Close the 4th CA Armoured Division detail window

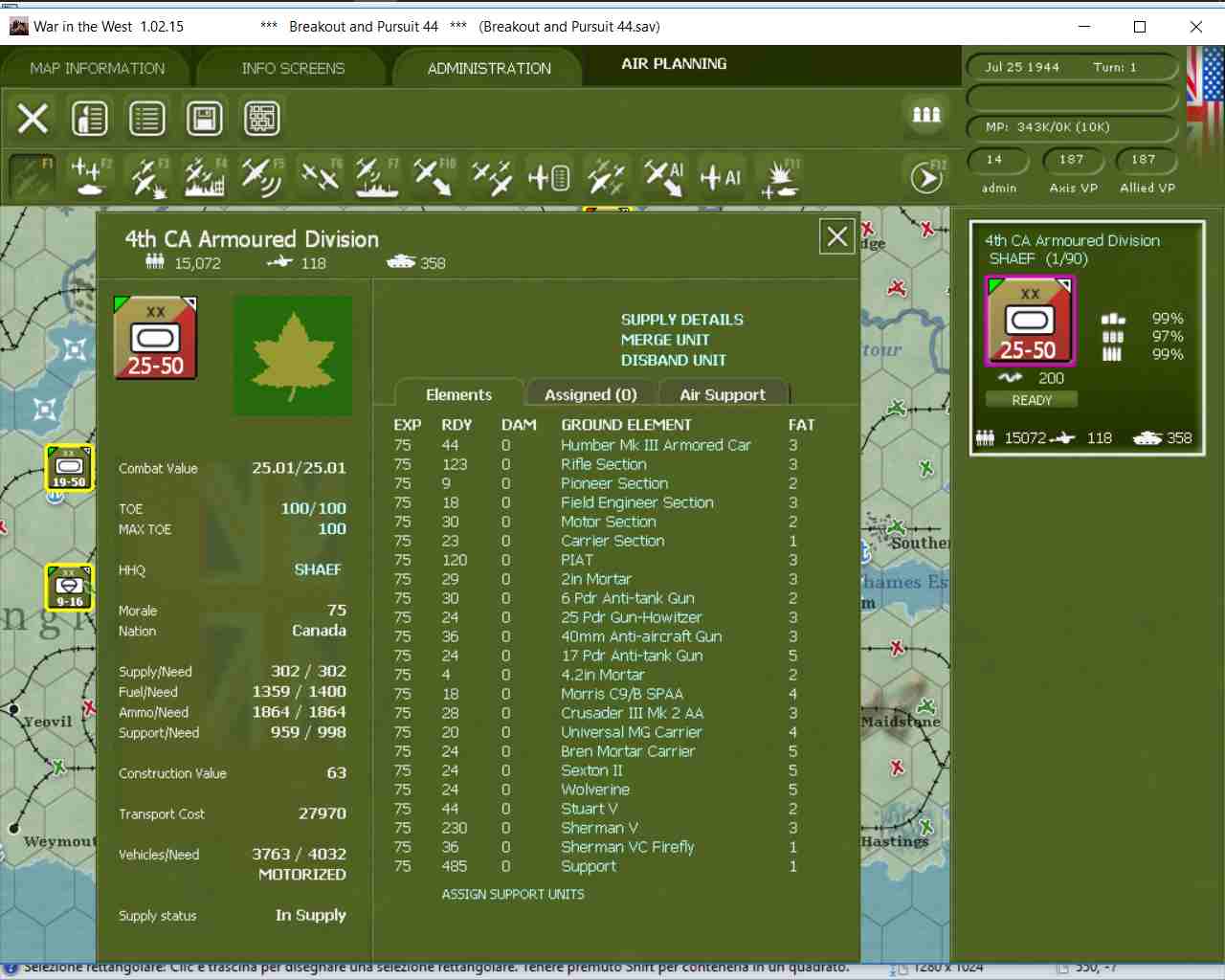(x=837, y=236)
